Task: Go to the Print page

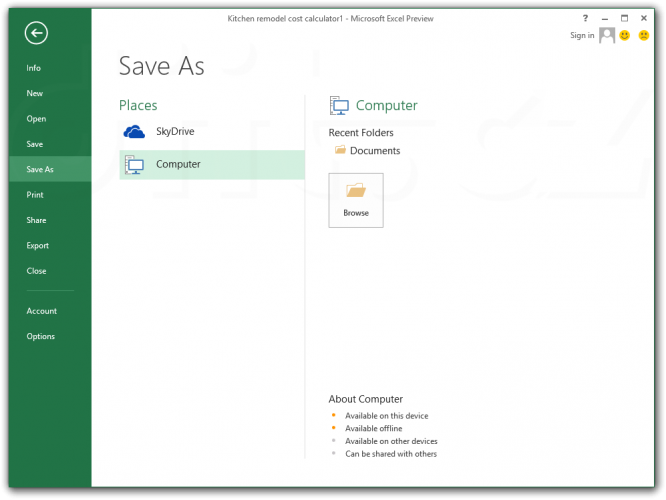Action: click(35, 195)
